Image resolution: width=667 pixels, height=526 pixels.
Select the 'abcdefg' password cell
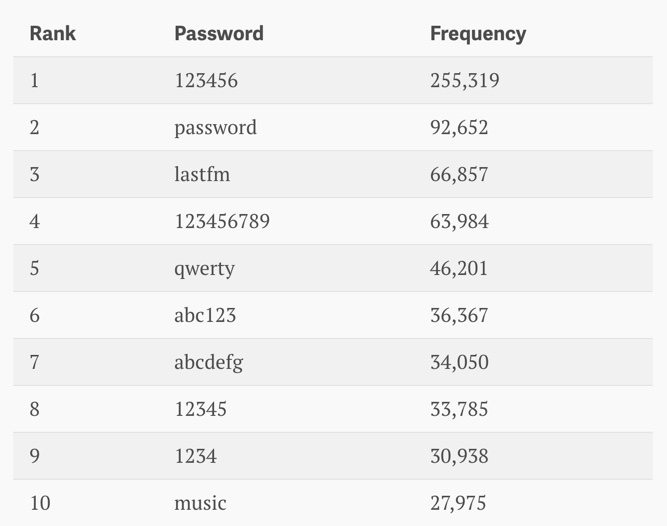[208, 362]
